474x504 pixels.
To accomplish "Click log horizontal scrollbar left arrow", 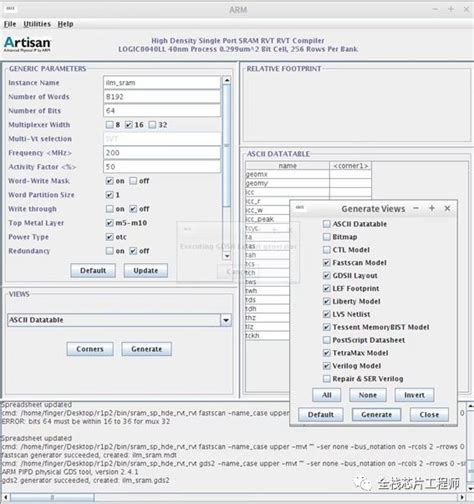I will (5, 497).
